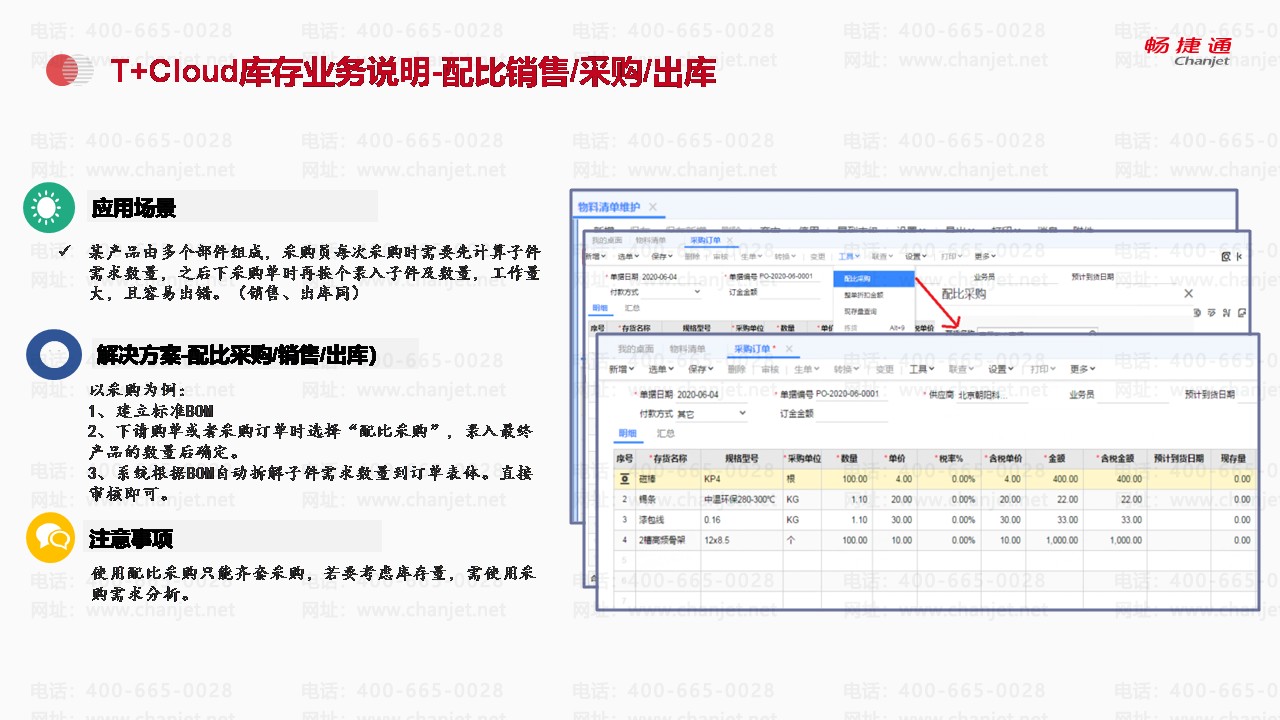The image size is (1280, 720).
Task: Select 中温环保280-300℃ specification cell
Action: coord(740,499)
